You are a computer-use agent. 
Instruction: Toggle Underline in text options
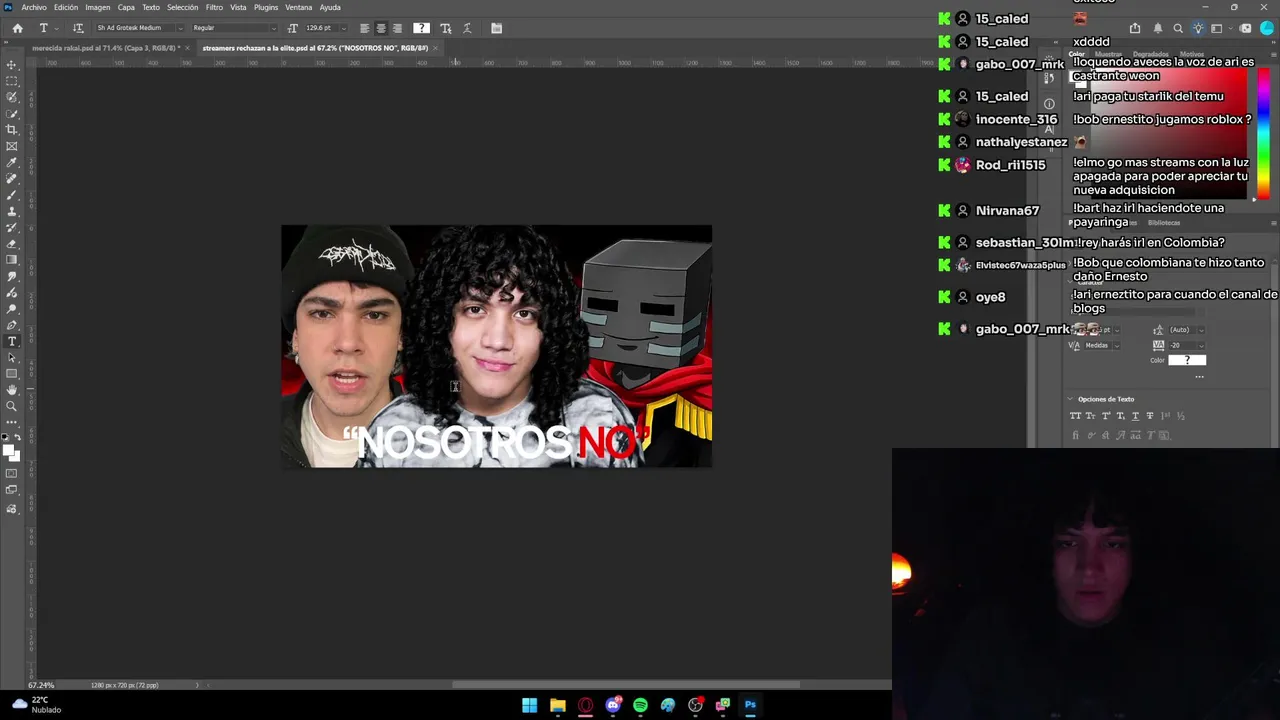coord(1135,416)
